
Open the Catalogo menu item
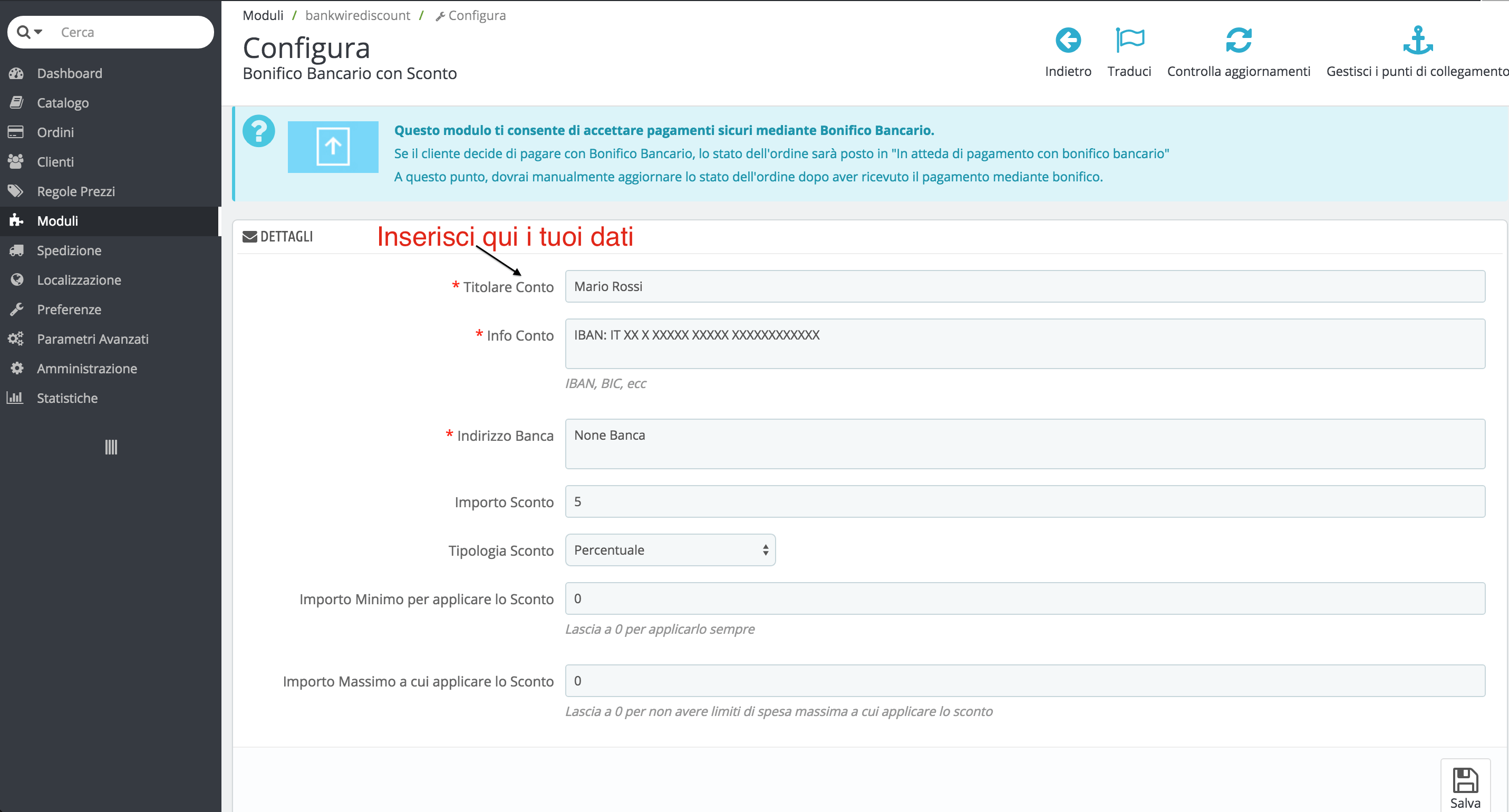tap(110, 102)
